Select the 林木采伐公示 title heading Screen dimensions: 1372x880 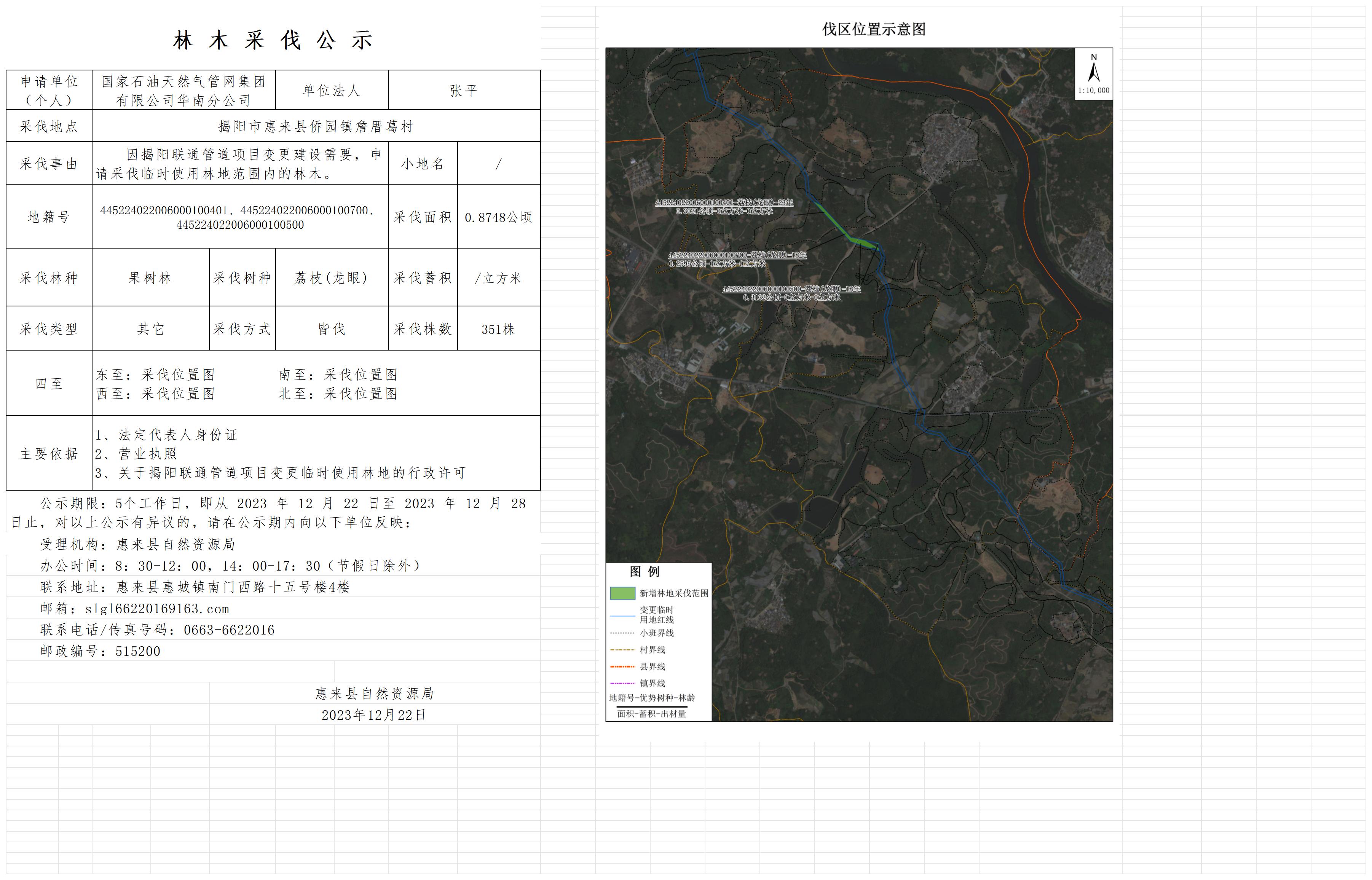pyautogui.click(x=273, y=41)
